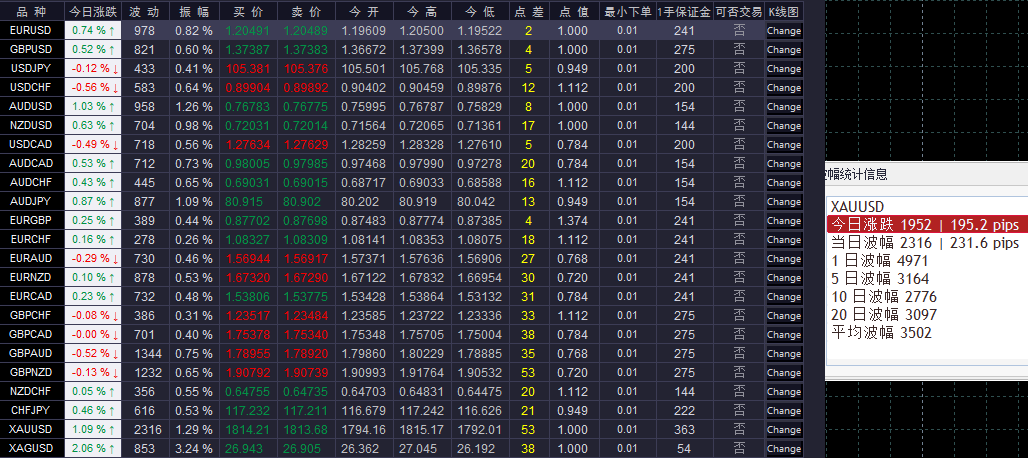Click the AUDJPY ask price 80.902
Image resolution: width=1028 pixels, height=458 pixels.
tap(306, 201)
